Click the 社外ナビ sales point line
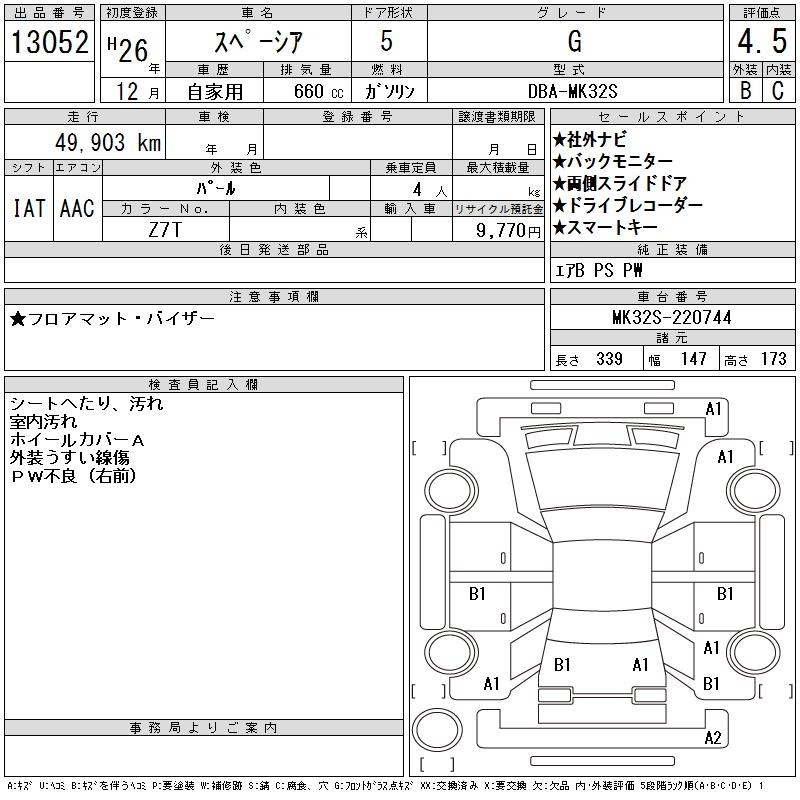 coord(590,139)
